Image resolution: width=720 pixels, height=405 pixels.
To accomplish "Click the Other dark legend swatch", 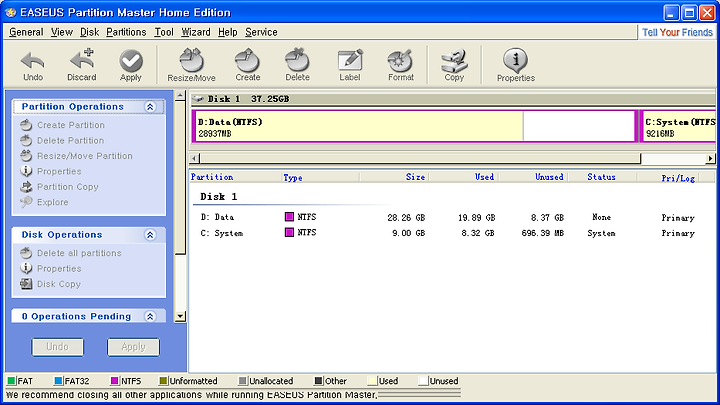I will (319, 381).
